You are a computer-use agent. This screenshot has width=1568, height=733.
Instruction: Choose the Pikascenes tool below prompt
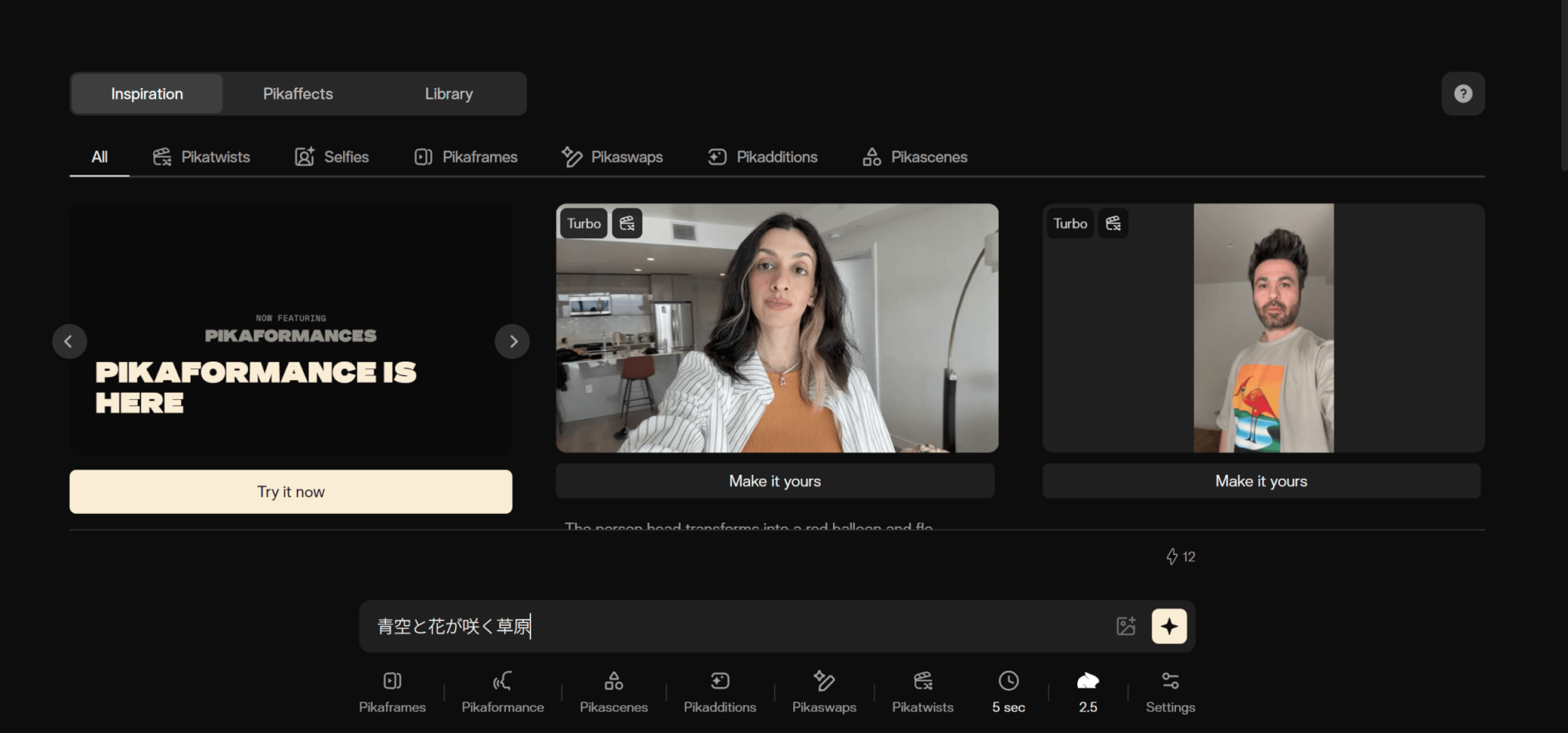point(613,692)
